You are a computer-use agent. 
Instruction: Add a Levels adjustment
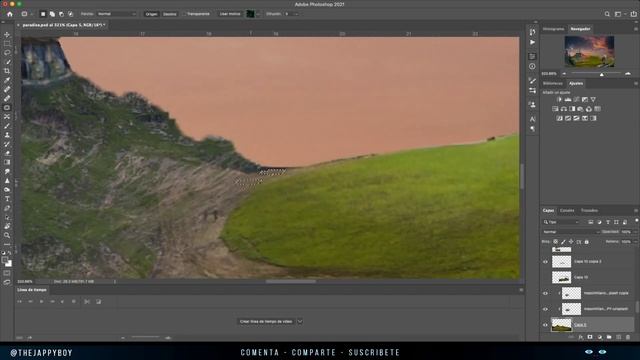(x=568, y=100)
